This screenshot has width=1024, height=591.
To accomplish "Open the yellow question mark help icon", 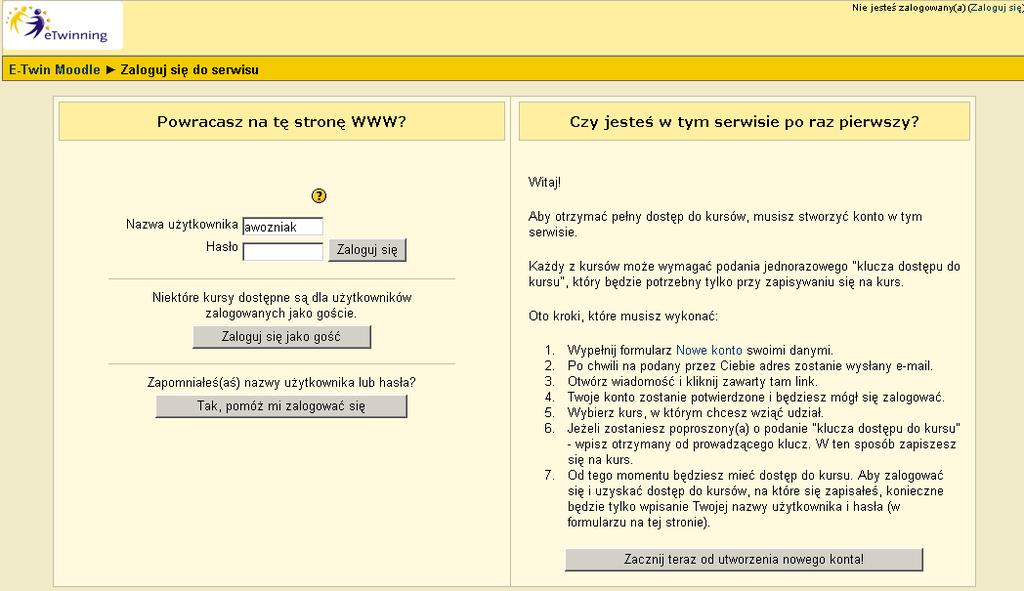I will [x=319, y=195].
